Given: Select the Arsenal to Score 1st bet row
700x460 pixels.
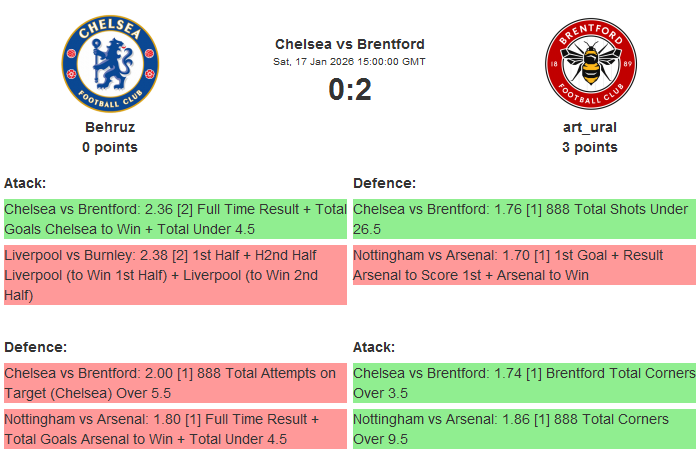Looking at the screenshot, I should point(524,265).
